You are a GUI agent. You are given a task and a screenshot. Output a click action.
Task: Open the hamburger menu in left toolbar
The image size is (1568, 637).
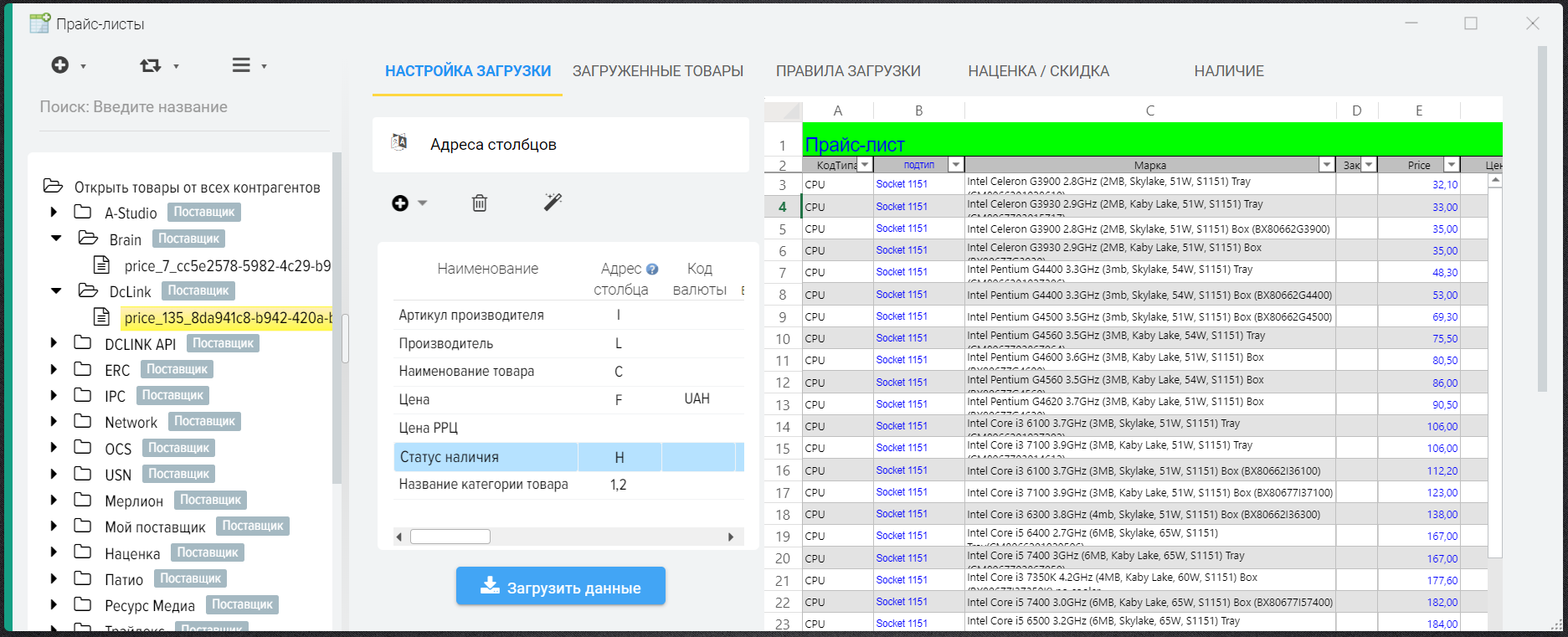(x=241, y=65)
